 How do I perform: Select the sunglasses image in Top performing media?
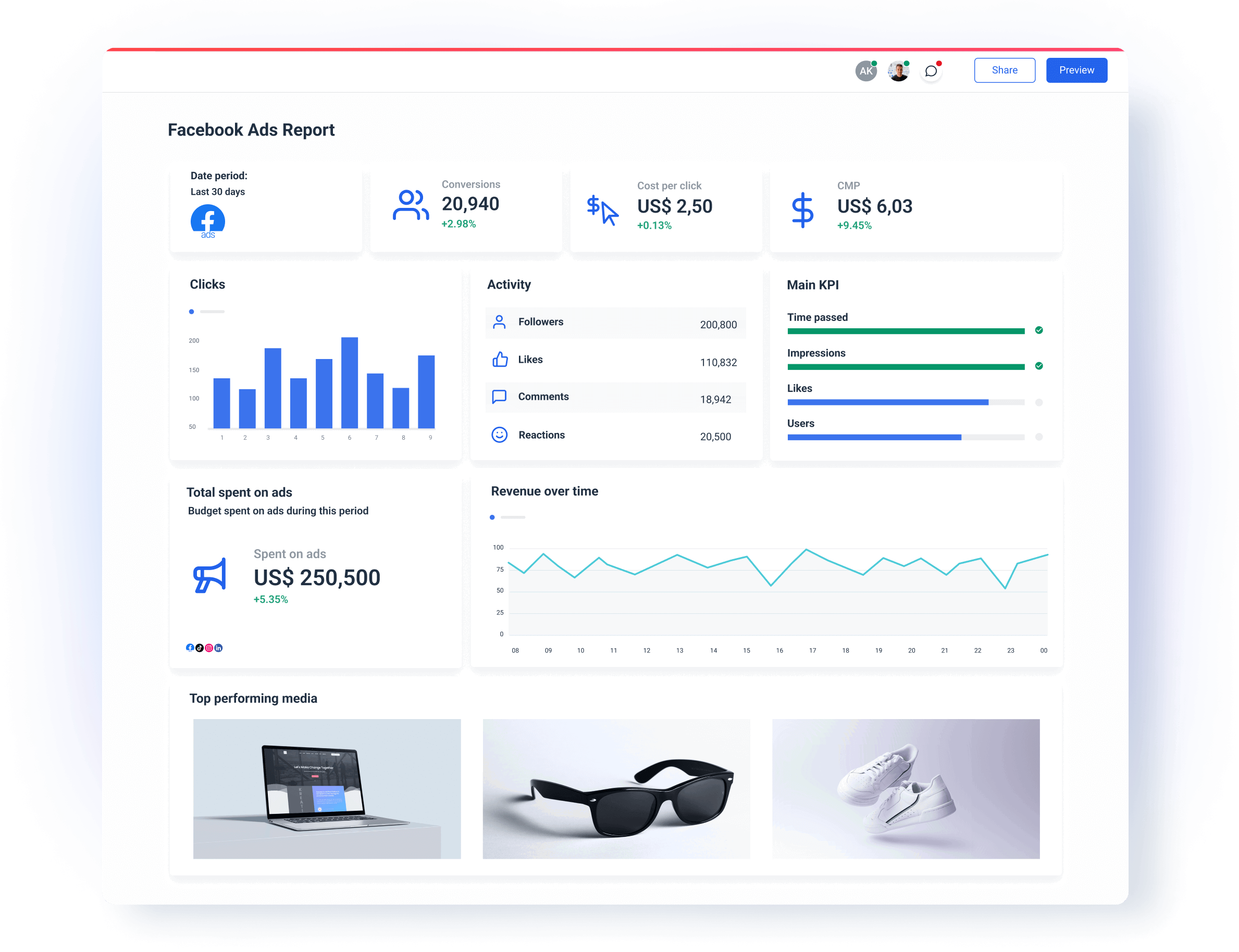pos(617,789)
